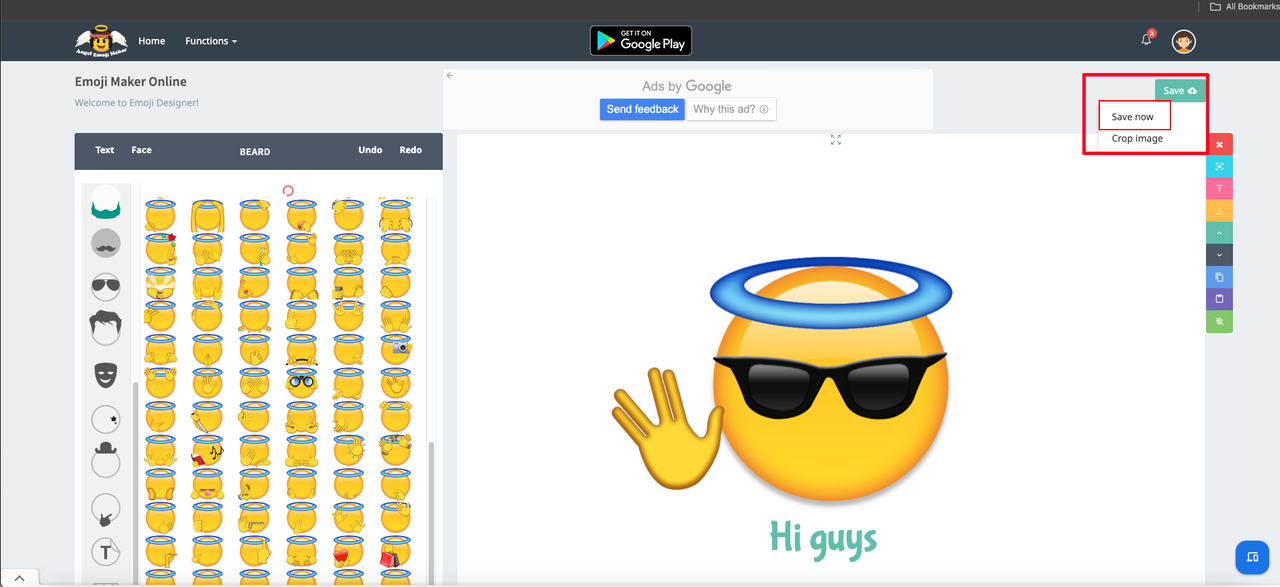Click the blue copy tool
This screenshot has width=1280, height=587.
1219,277
